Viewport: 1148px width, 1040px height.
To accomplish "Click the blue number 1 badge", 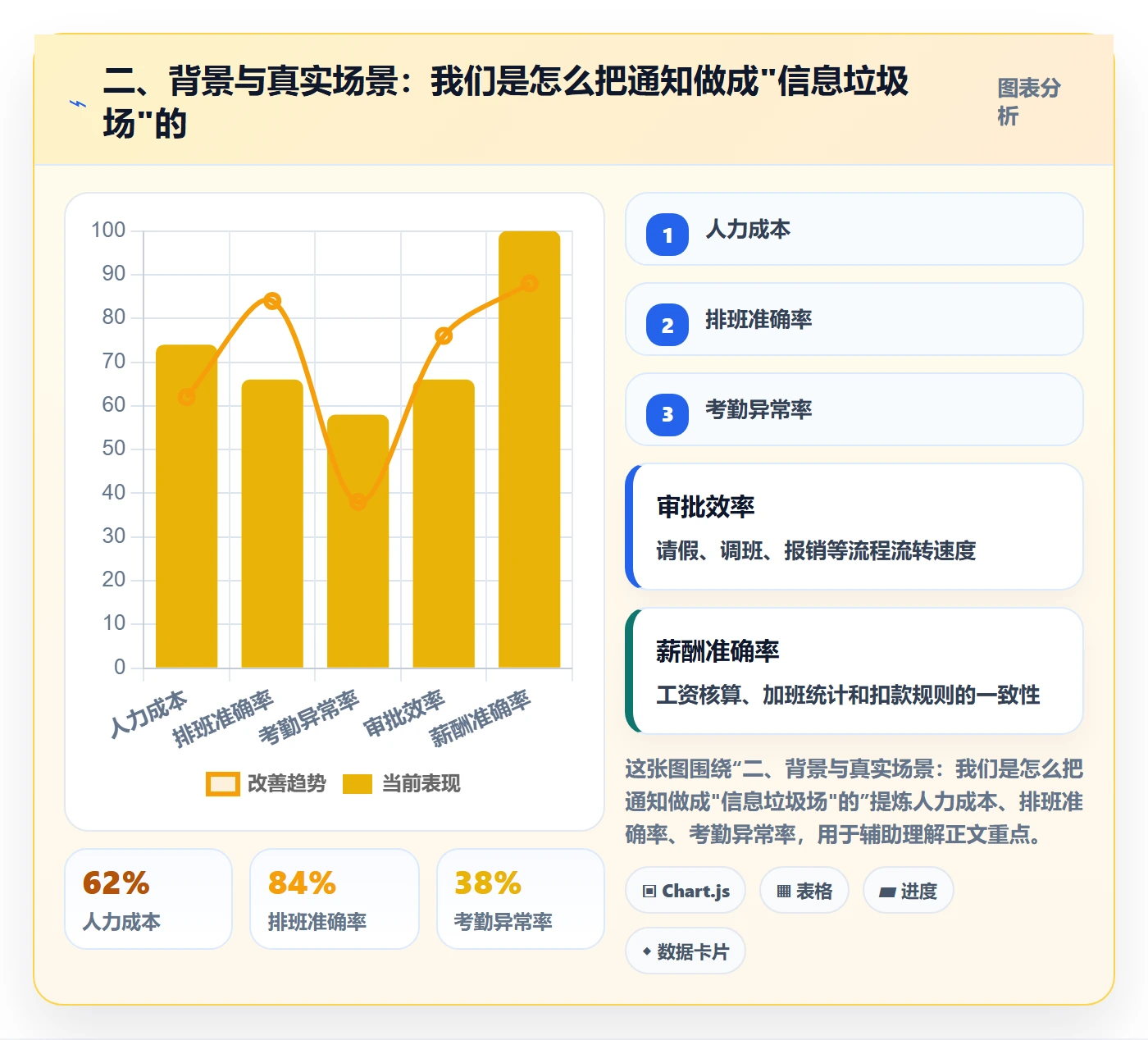I will tap(667, 235).
